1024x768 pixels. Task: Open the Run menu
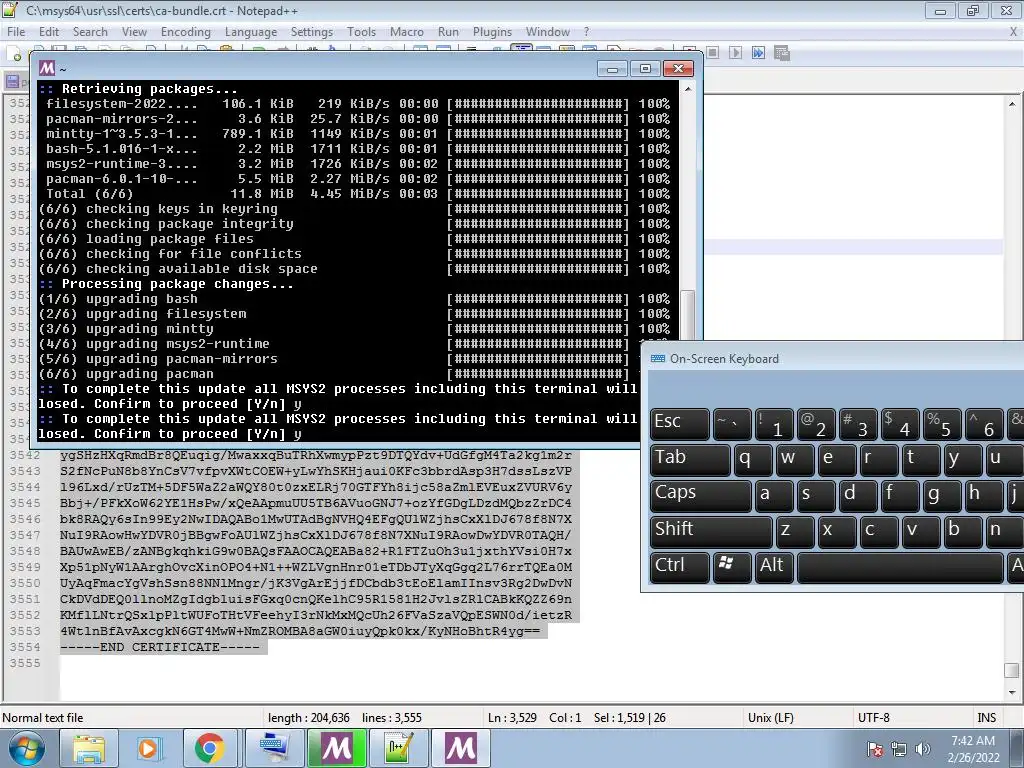(448, 31)
